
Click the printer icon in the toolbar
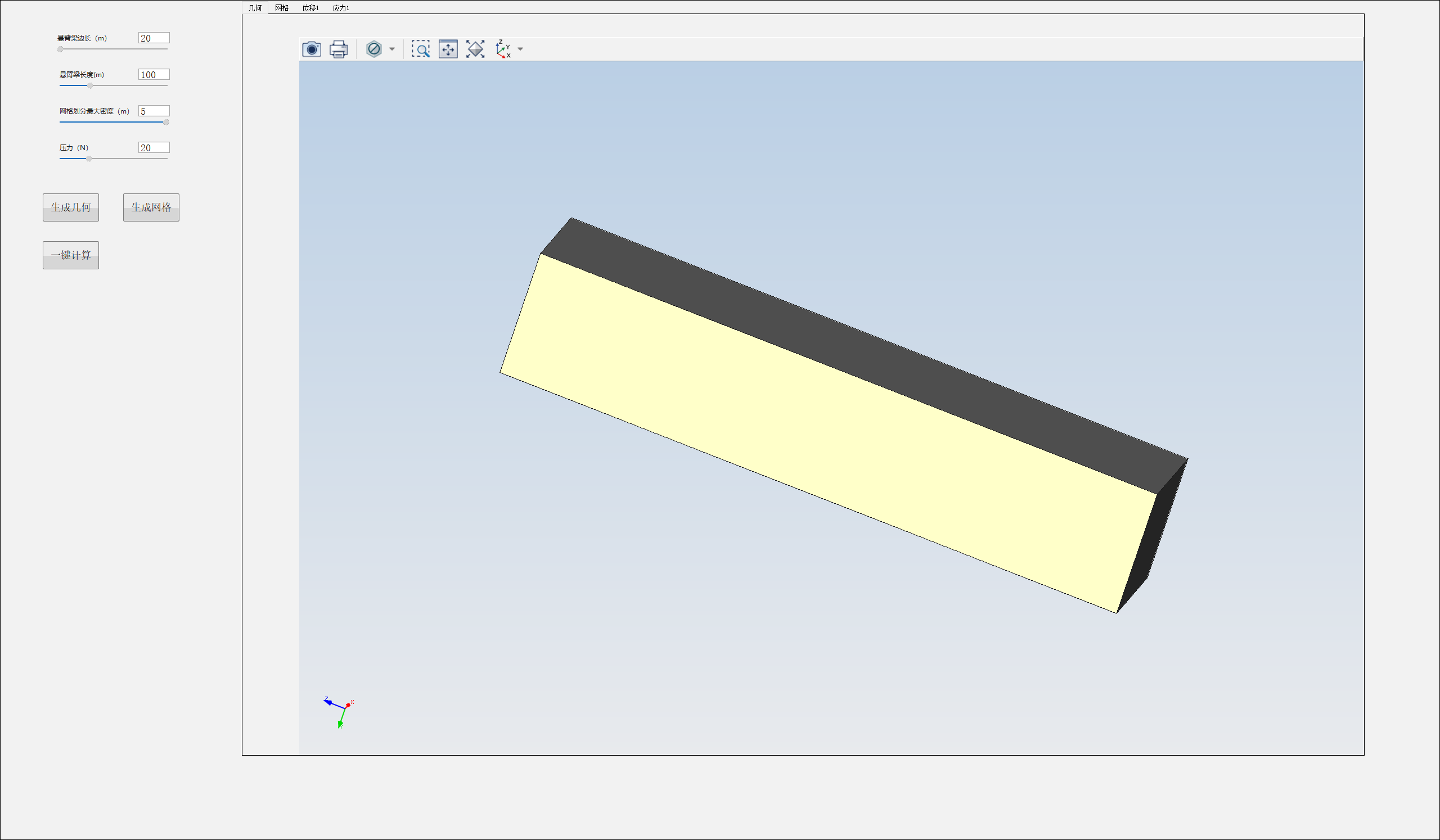pos(339,49)
